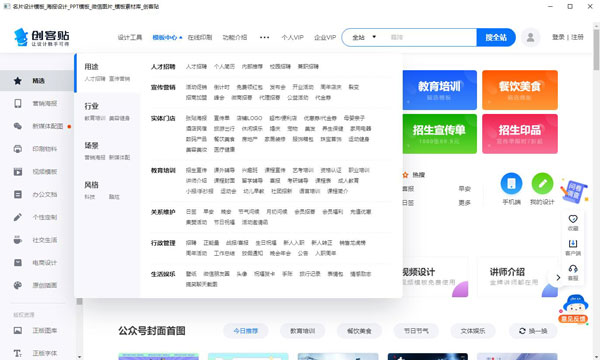Image resolution: width=600 pixels, height=360 pixels.
Task: Select 场景 category tab in dropdown panel
Action: (x=107, y=151)
